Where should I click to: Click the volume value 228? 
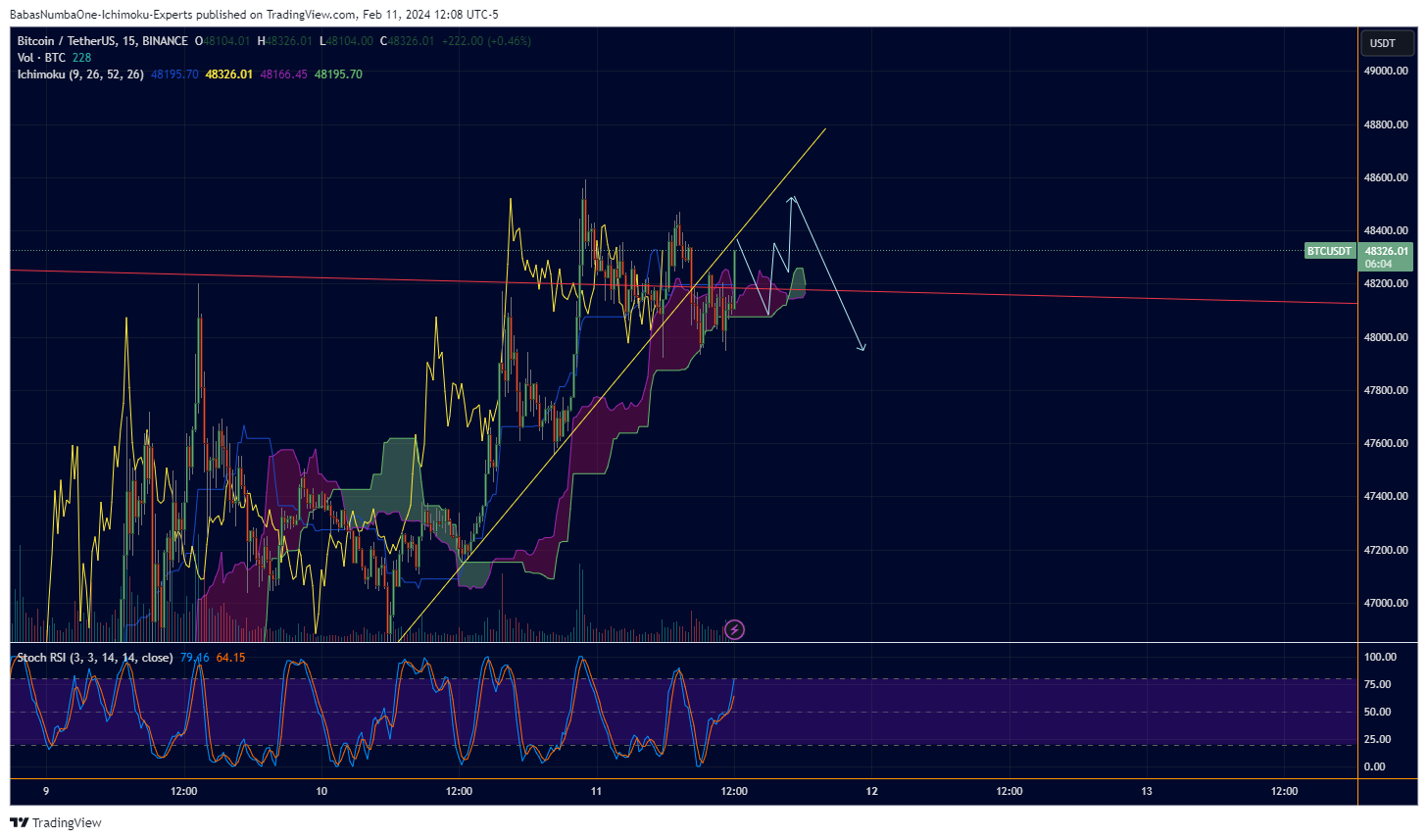(x=81, y=58)
